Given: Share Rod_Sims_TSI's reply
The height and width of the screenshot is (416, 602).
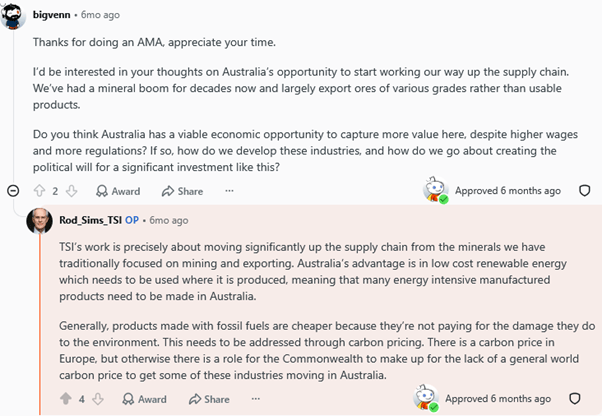Looking at the screenshot, I should (209, 399).
